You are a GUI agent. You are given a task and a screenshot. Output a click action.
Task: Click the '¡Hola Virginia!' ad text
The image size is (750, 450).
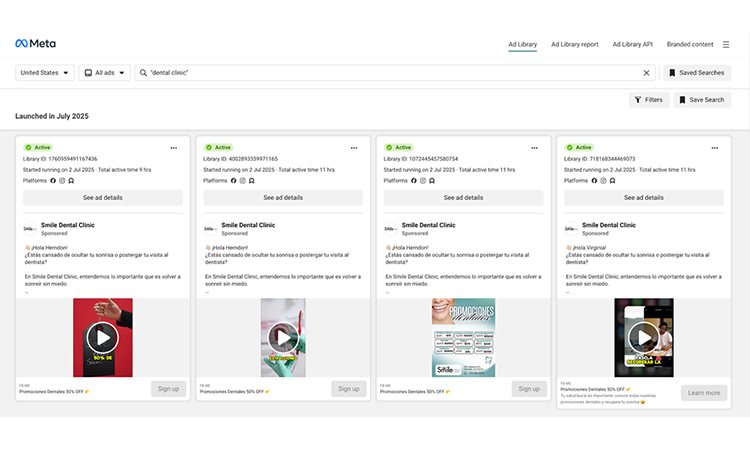pyautogui.click(x=586, y=248)
